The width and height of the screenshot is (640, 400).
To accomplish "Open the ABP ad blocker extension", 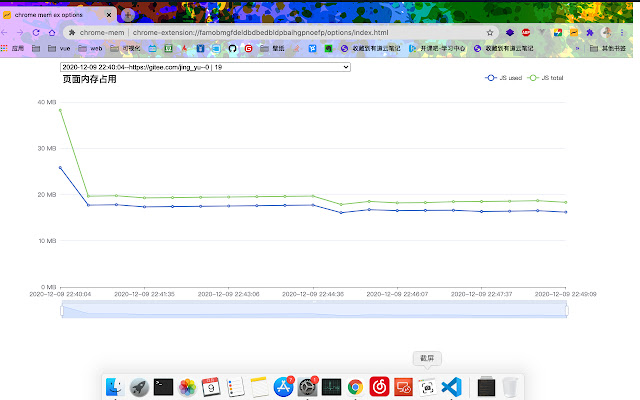I will point(526,33).
